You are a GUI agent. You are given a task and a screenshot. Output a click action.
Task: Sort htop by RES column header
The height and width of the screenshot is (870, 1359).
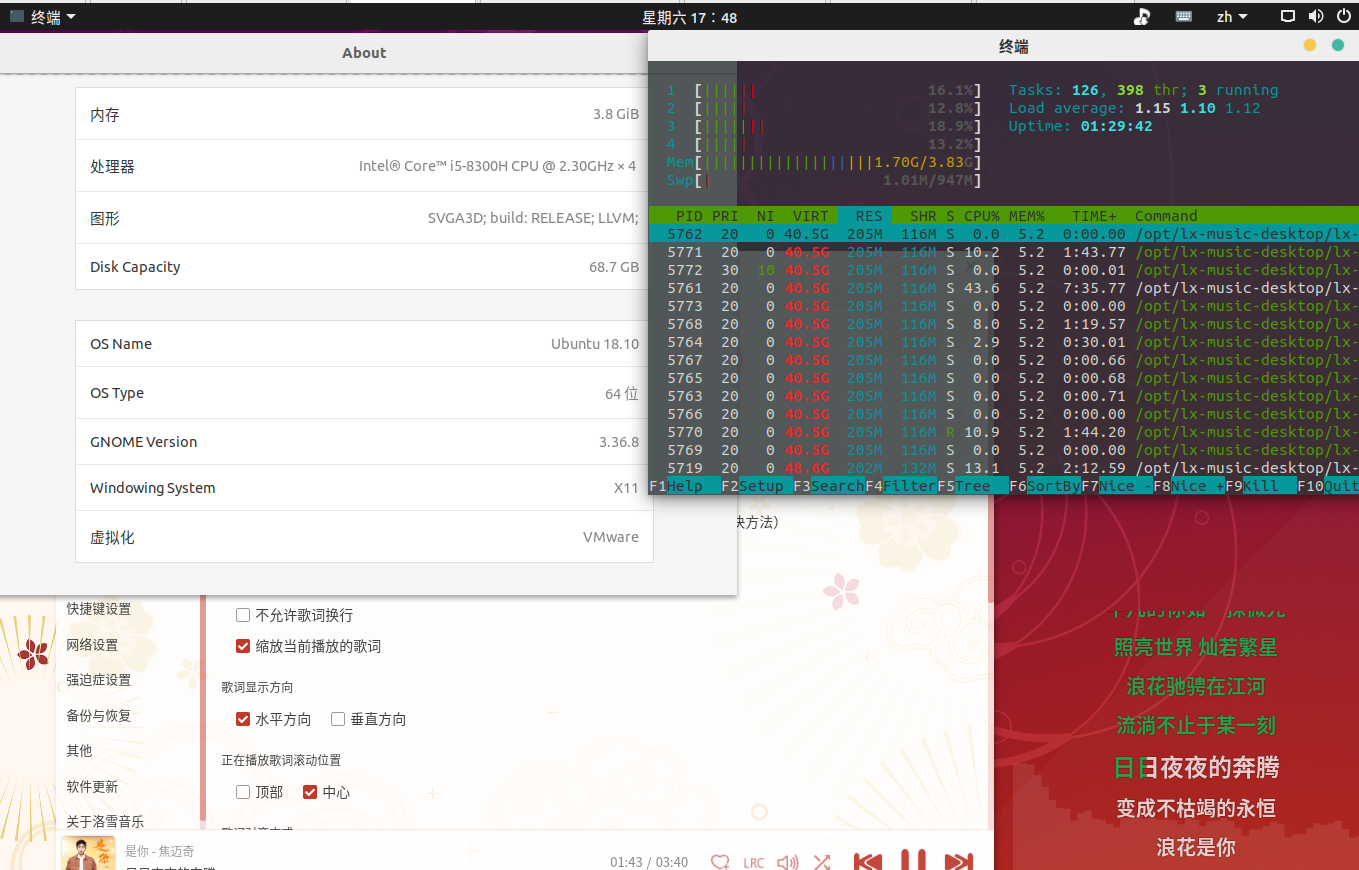[x=869, y=216]
